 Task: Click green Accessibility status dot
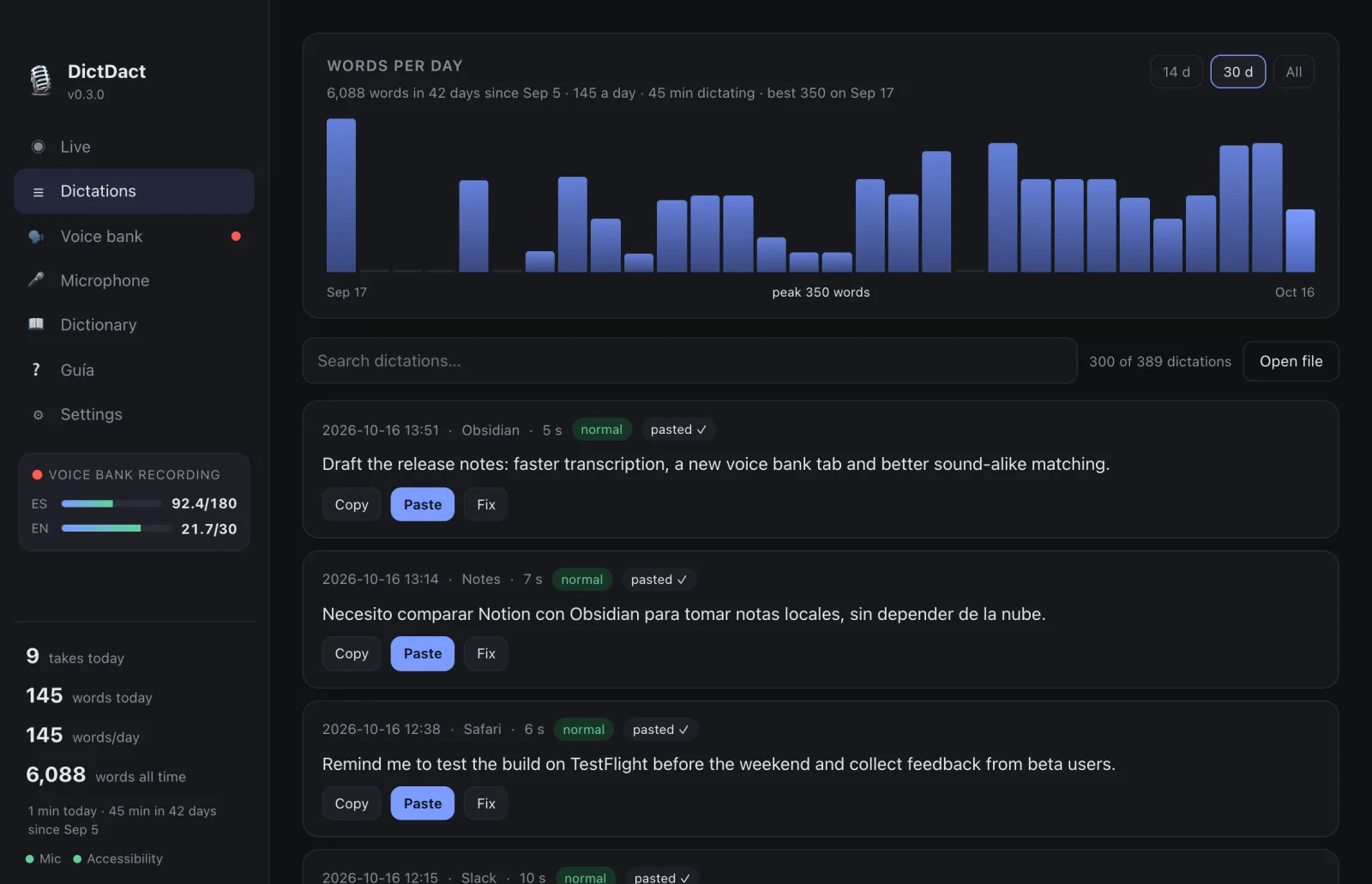coord(77,859)
